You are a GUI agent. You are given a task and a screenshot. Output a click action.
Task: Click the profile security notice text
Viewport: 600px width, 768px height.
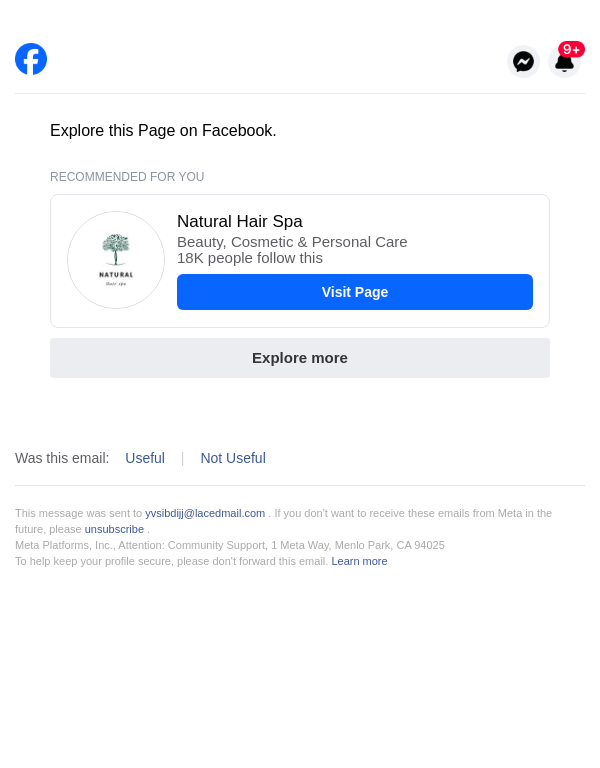click(x=171, y=561)
